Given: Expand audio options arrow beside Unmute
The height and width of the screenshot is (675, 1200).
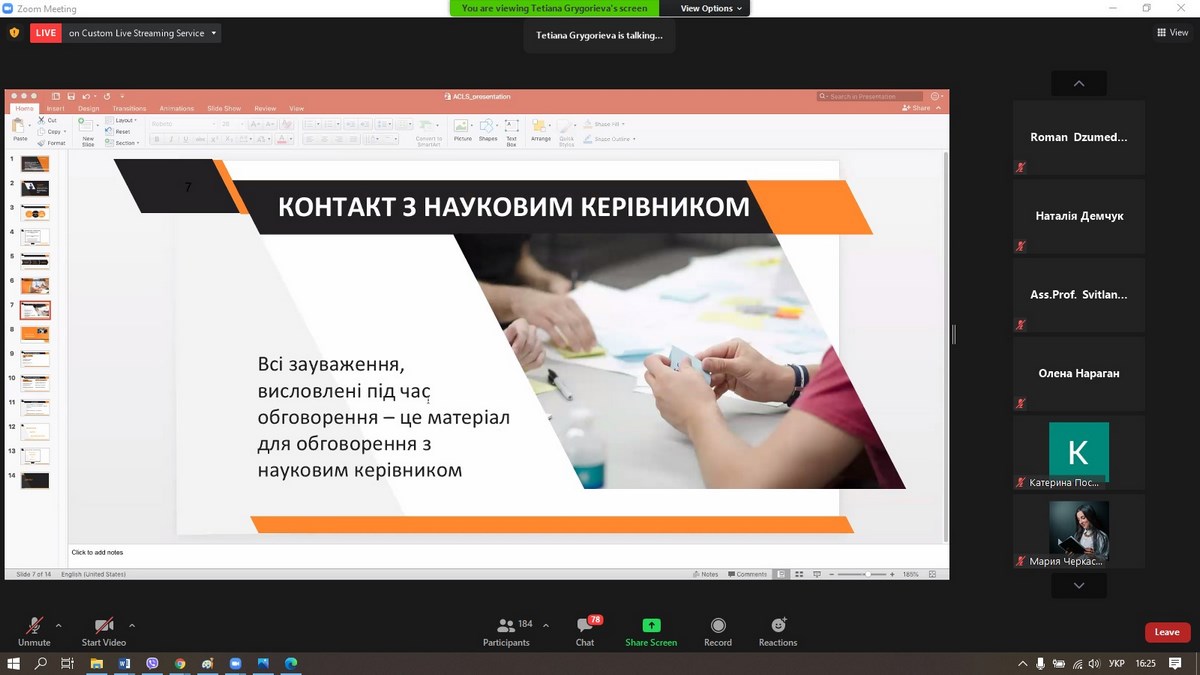Looking at the screenshot, I should 58,626.
